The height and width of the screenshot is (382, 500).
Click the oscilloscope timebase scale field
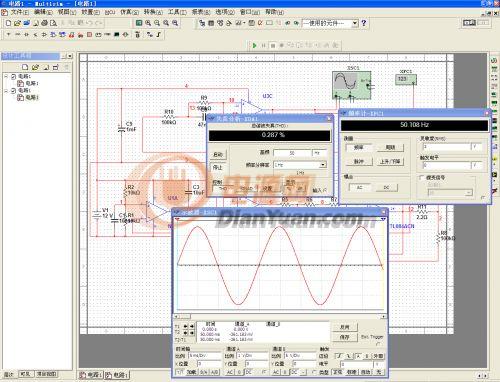point(204,356)
